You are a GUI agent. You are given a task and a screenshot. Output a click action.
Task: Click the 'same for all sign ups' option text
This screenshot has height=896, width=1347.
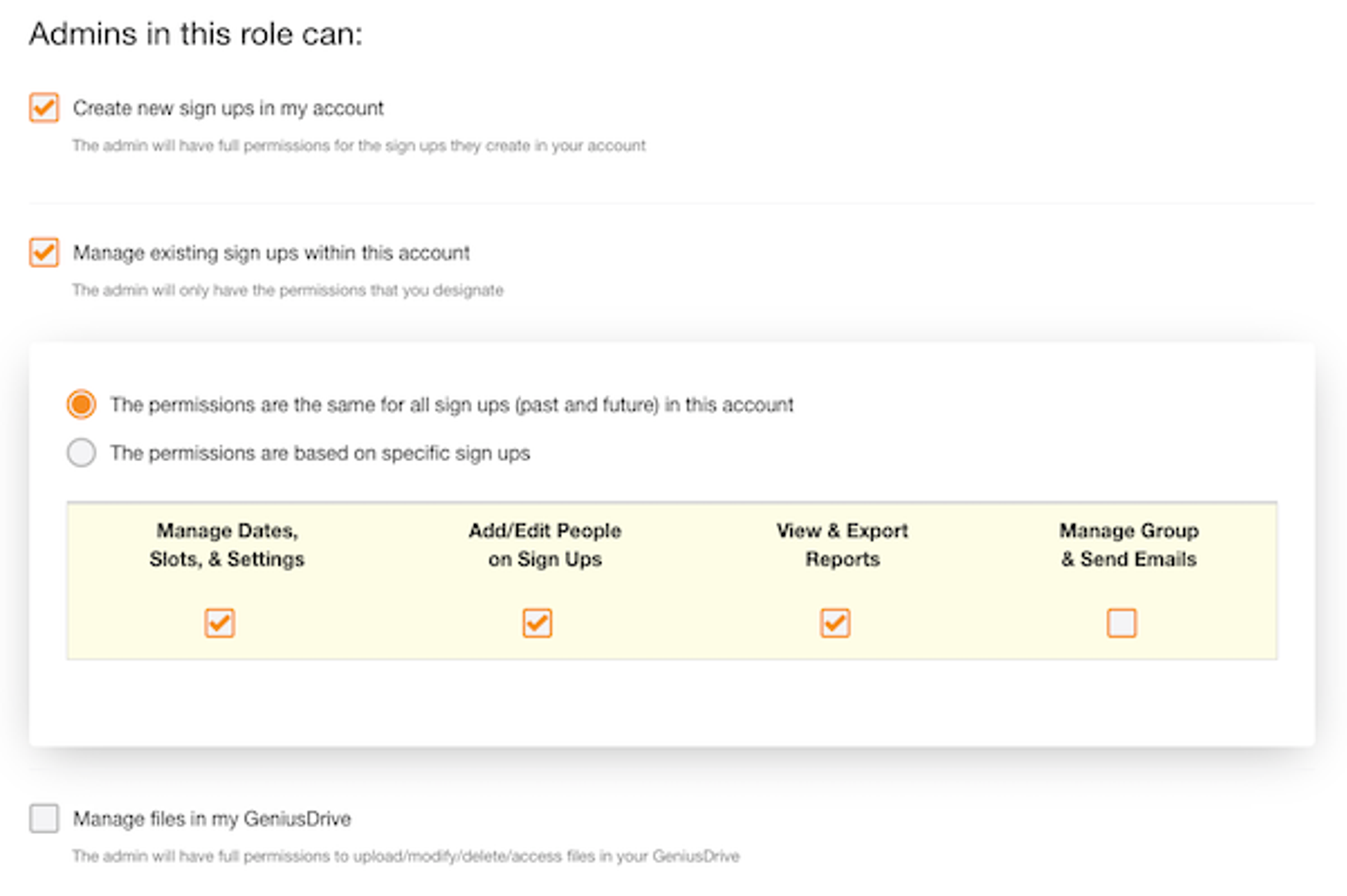pyautogui.click(x=451, y=404)
